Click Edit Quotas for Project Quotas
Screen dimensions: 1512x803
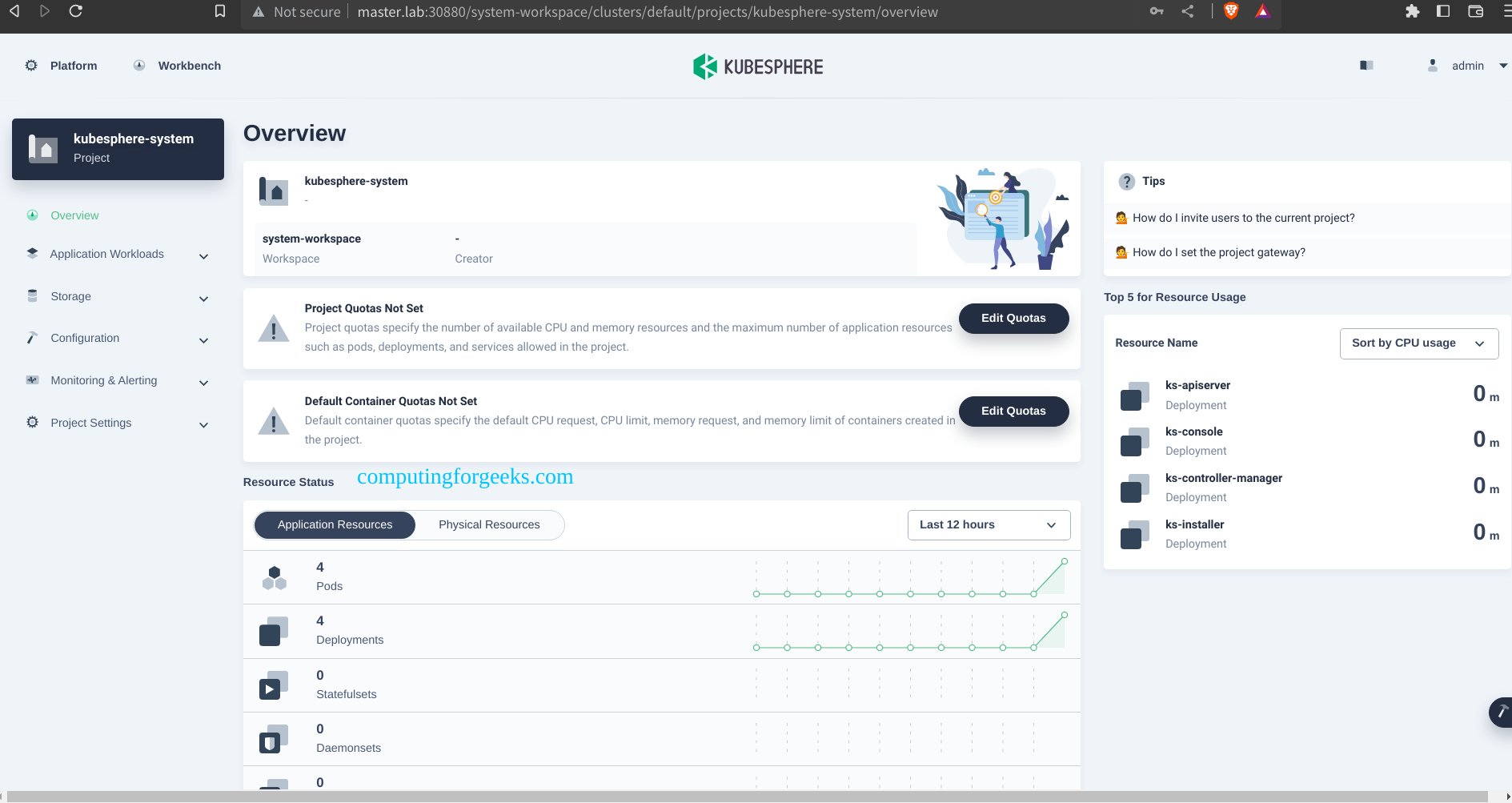[x=1013, y=318]
